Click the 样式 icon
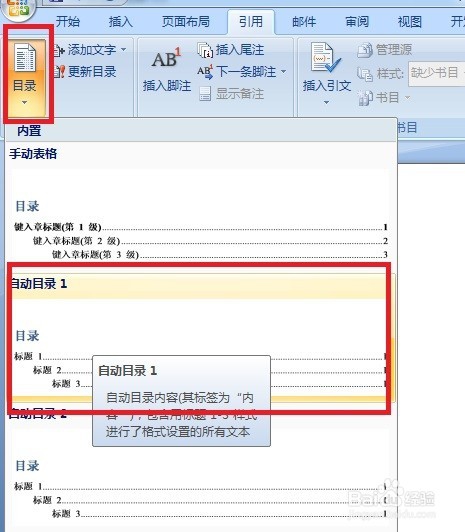Screen dimensions: 465x532 pos(365,74)
